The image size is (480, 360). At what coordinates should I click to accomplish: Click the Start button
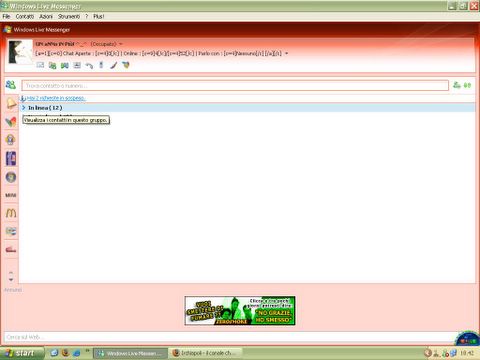(22, 353)
